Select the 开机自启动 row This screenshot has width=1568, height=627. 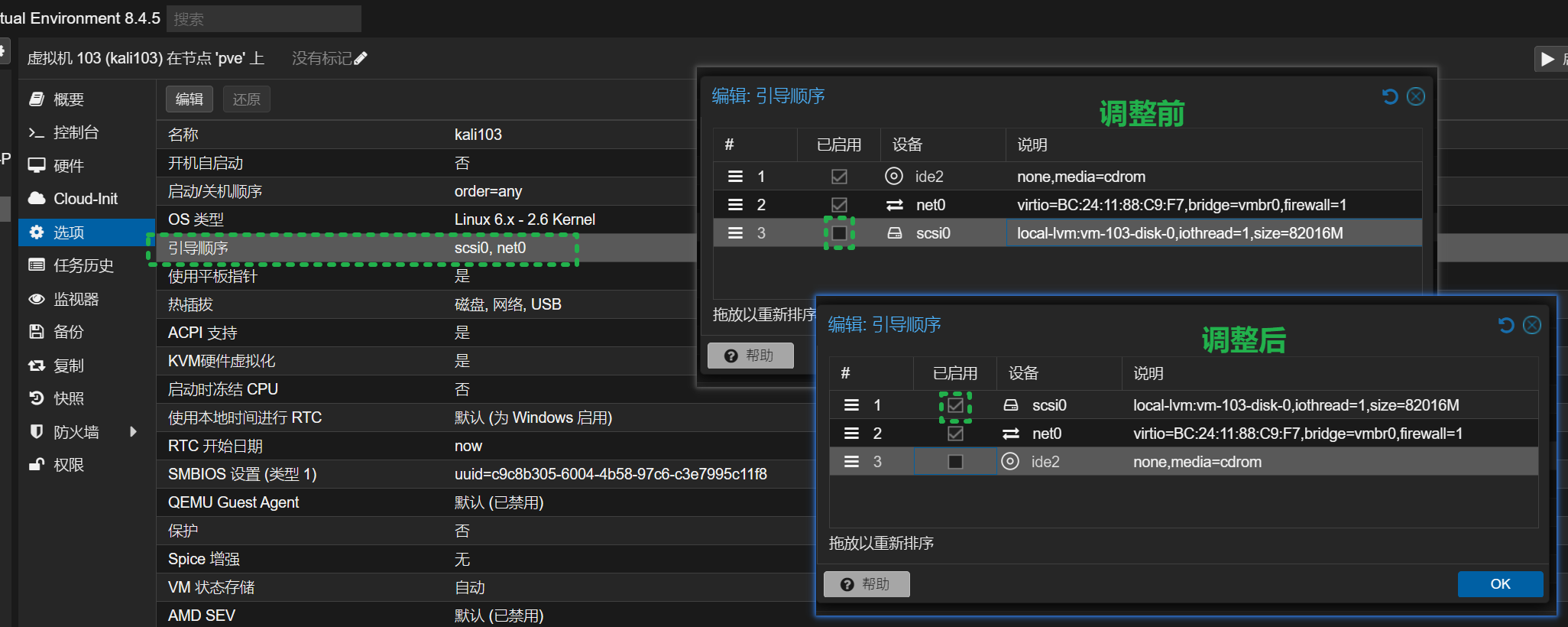click(428, 163)
